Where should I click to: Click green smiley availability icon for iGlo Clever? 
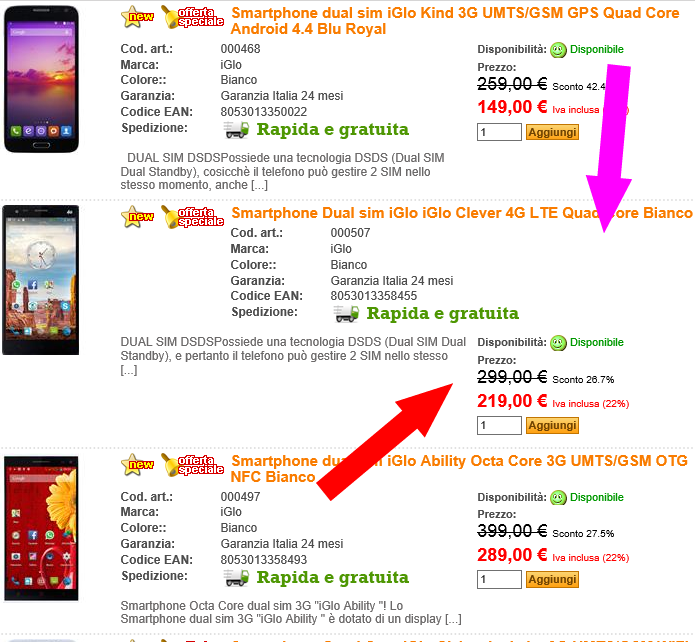pos(558,343)
